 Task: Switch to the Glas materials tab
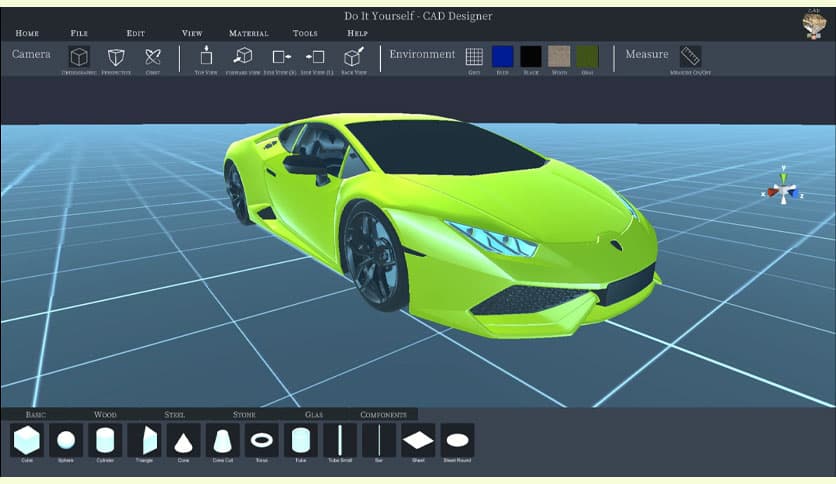click(314, 414)
